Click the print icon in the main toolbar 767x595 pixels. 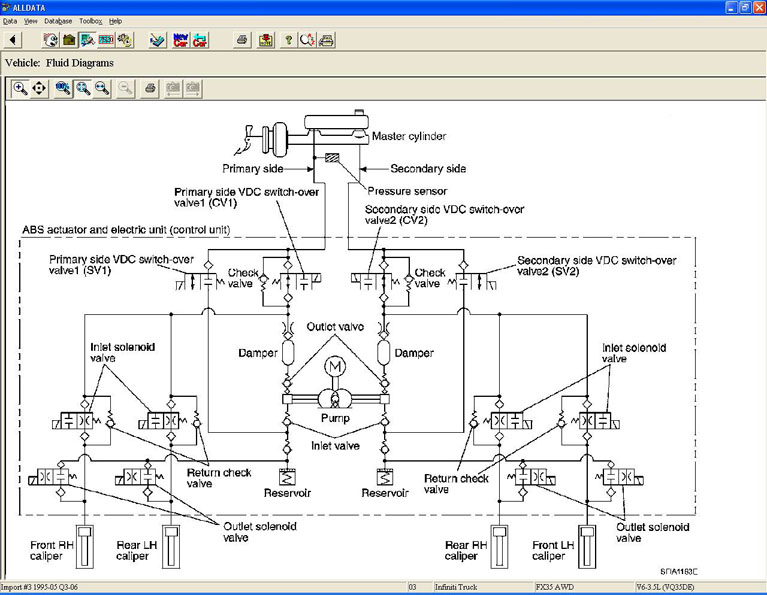click(x=242, y=40)
